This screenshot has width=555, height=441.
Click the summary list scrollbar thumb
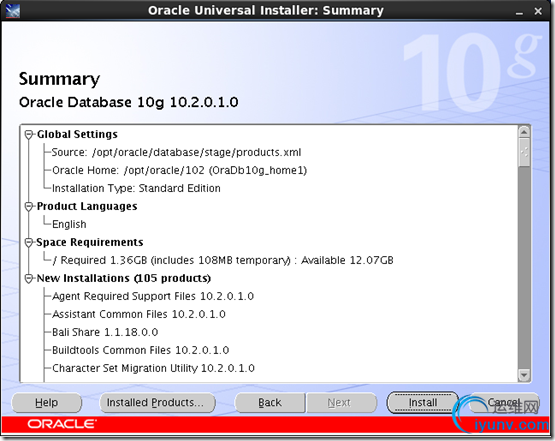pos(524,152)
